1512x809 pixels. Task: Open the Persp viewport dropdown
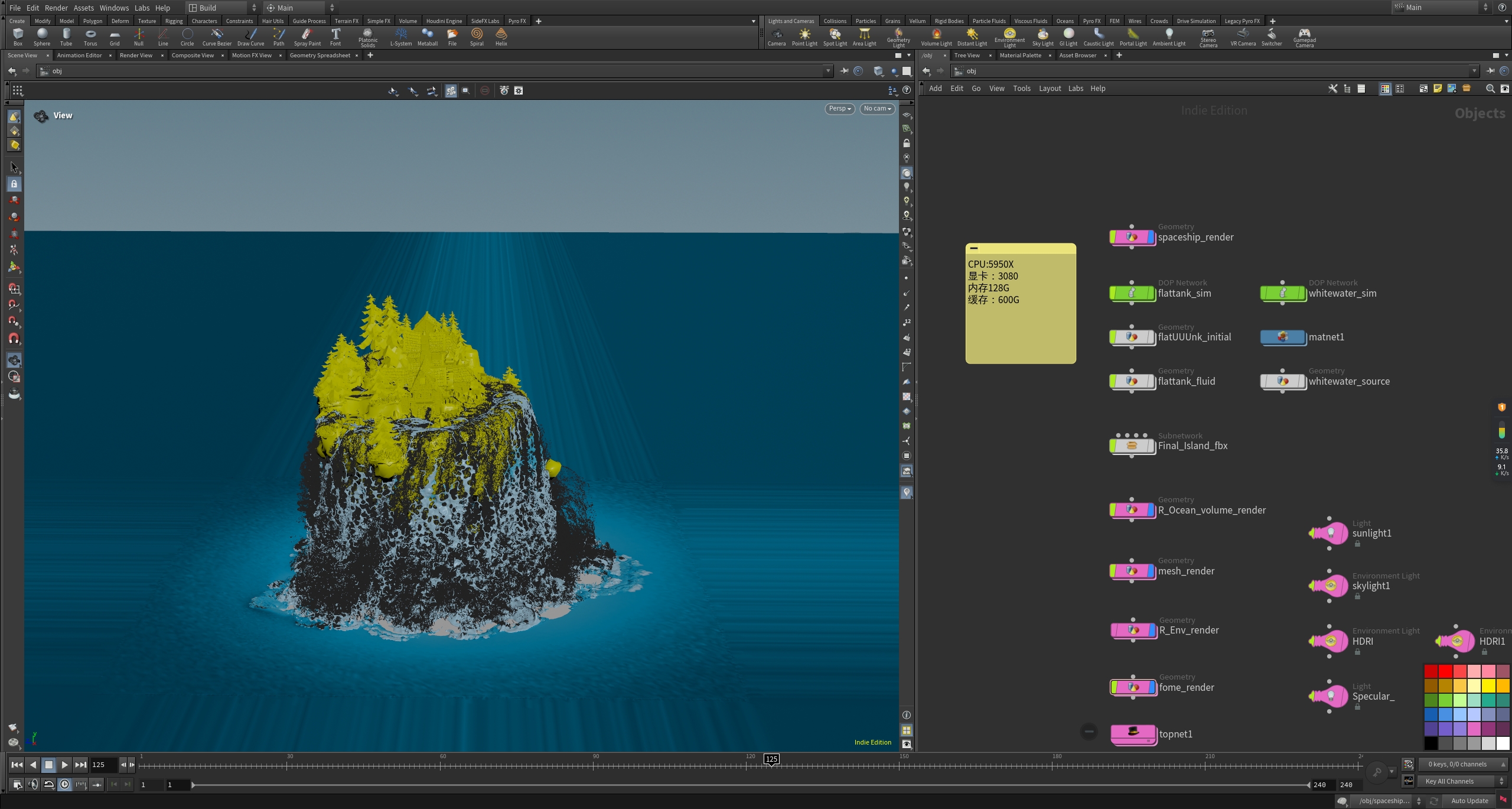(839, 109)
